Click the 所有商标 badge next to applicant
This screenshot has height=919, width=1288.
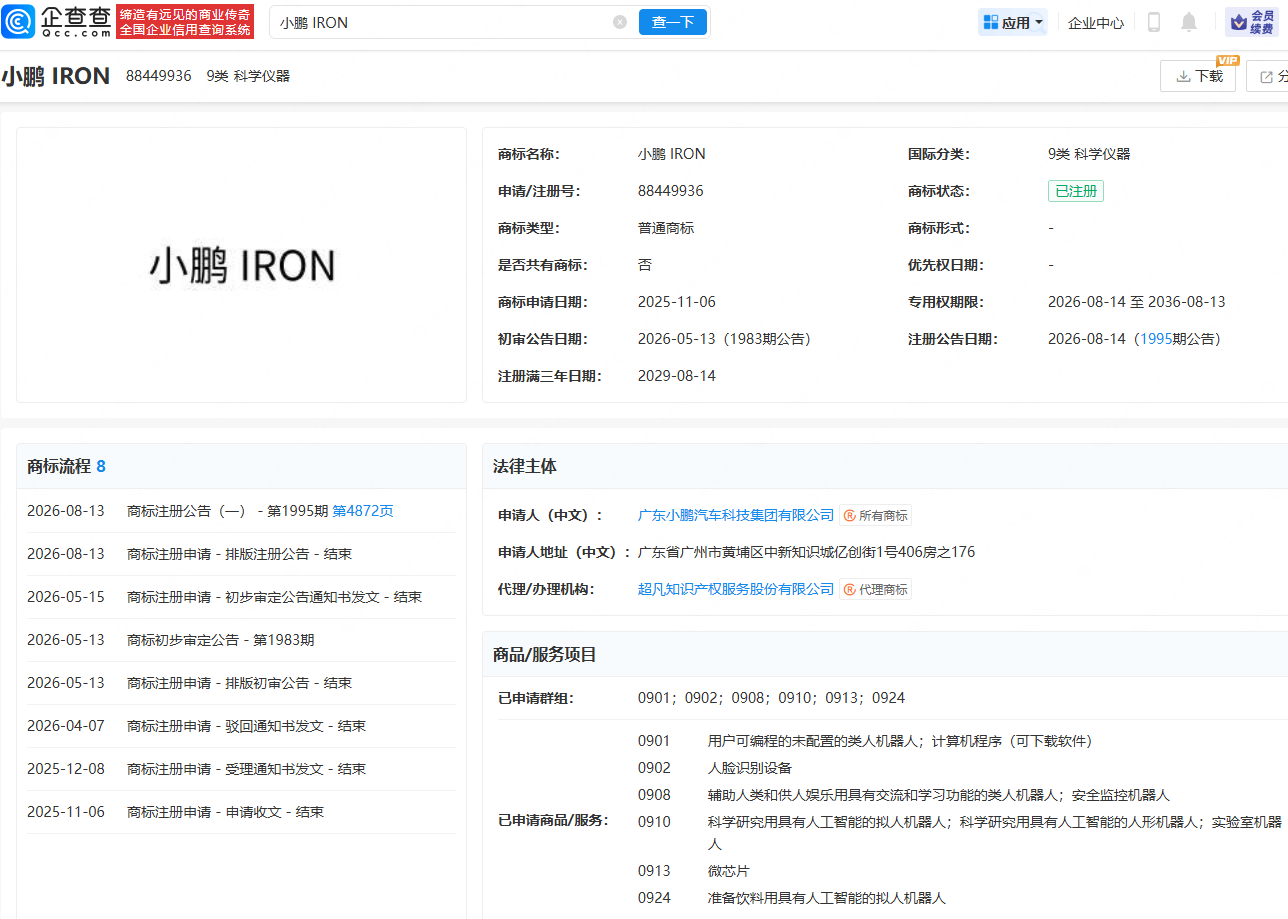click(x=876, y=516)
